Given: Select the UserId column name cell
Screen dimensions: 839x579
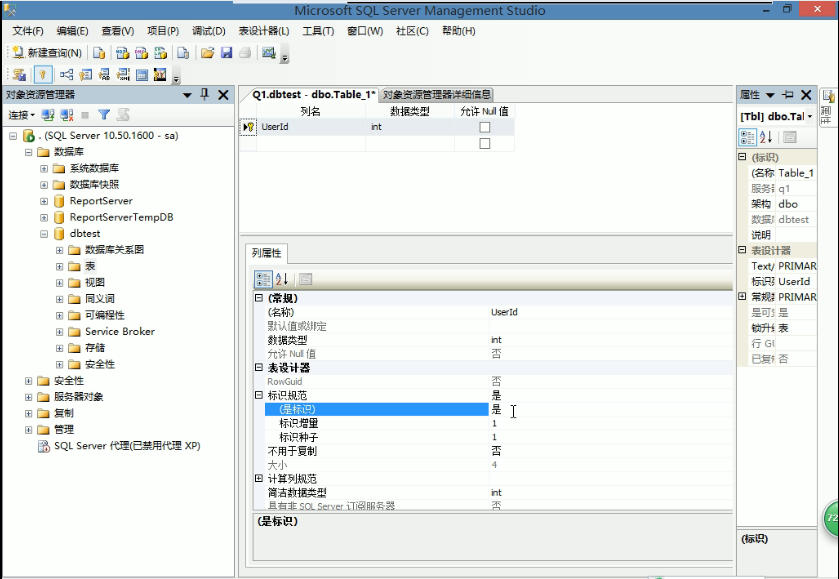Looking at the screenshot, I should [x=311, y=127].
